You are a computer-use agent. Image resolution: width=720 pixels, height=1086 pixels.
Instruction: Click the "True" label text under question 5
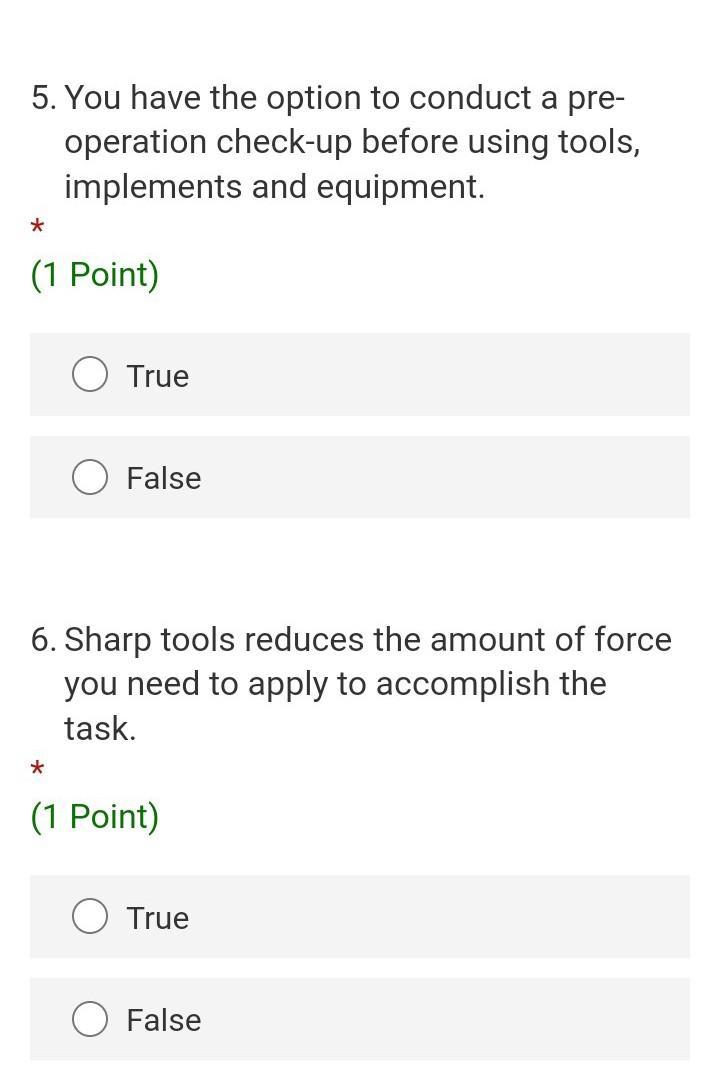coord(157,376)
